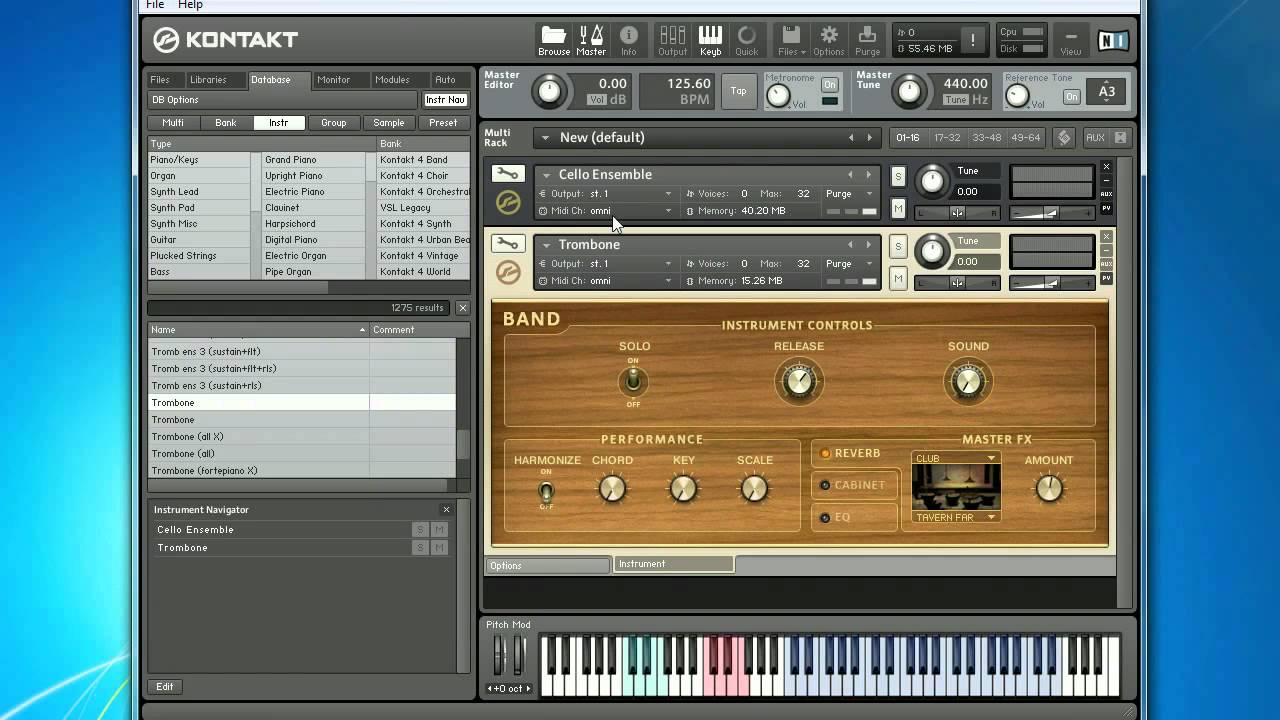The height and width of the screenshot is (720, 1280).
Task: Click the Tap tempo button
Action: [738, 91]
